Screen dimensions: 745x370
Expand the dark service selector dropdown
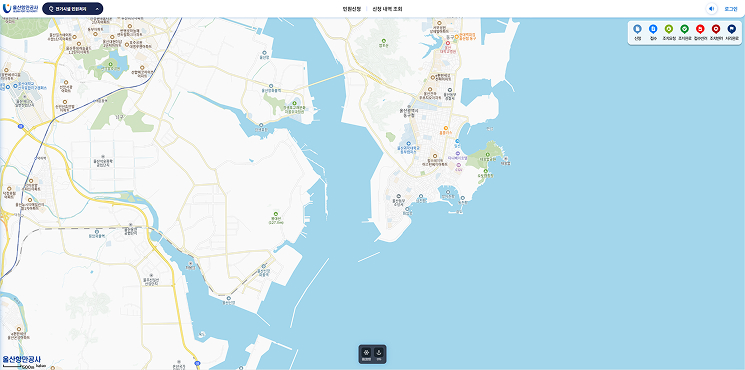[x=73, y=9]
